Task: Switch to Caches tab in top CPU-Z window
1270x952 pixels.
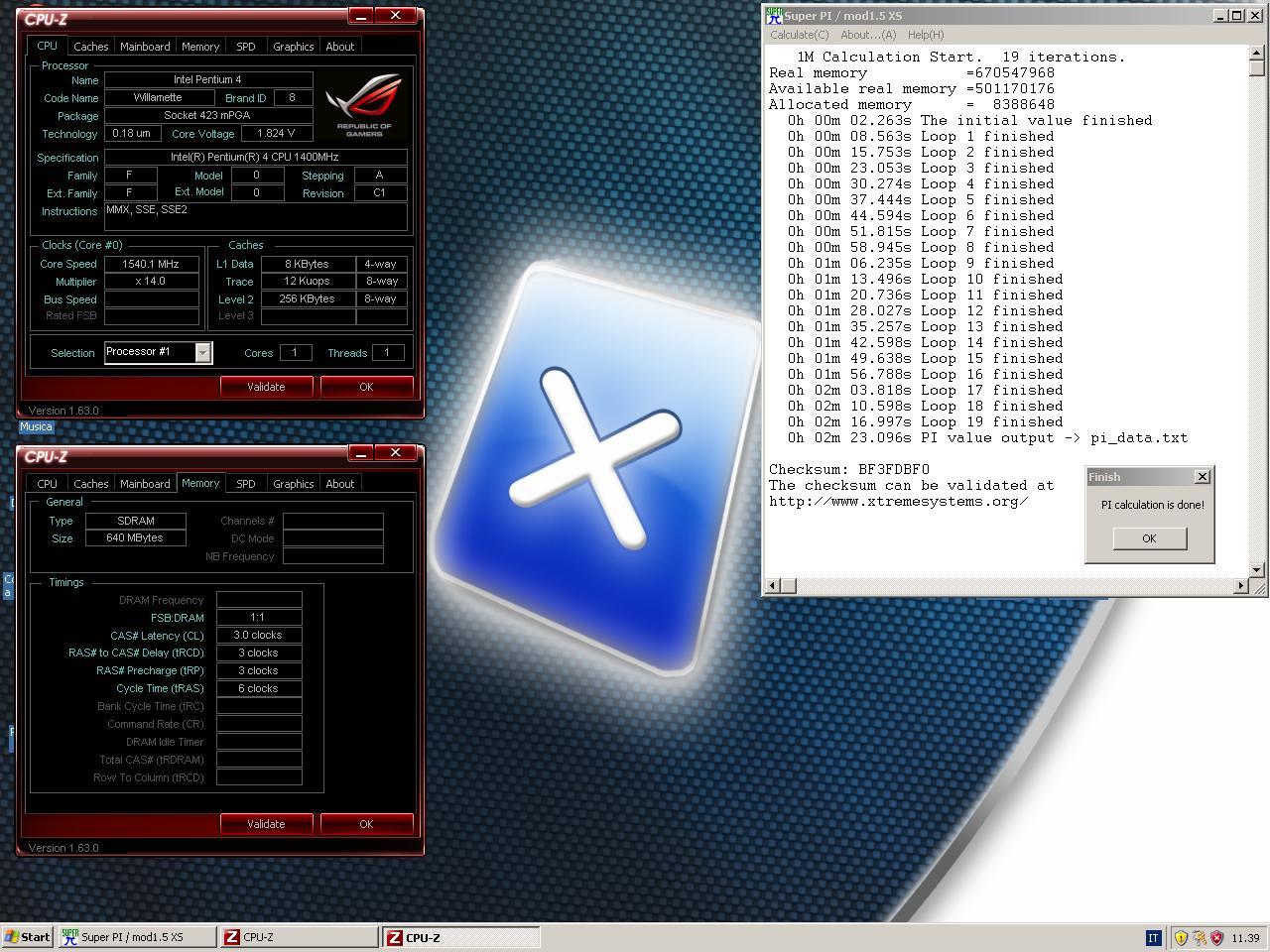Action: [90, 47]
